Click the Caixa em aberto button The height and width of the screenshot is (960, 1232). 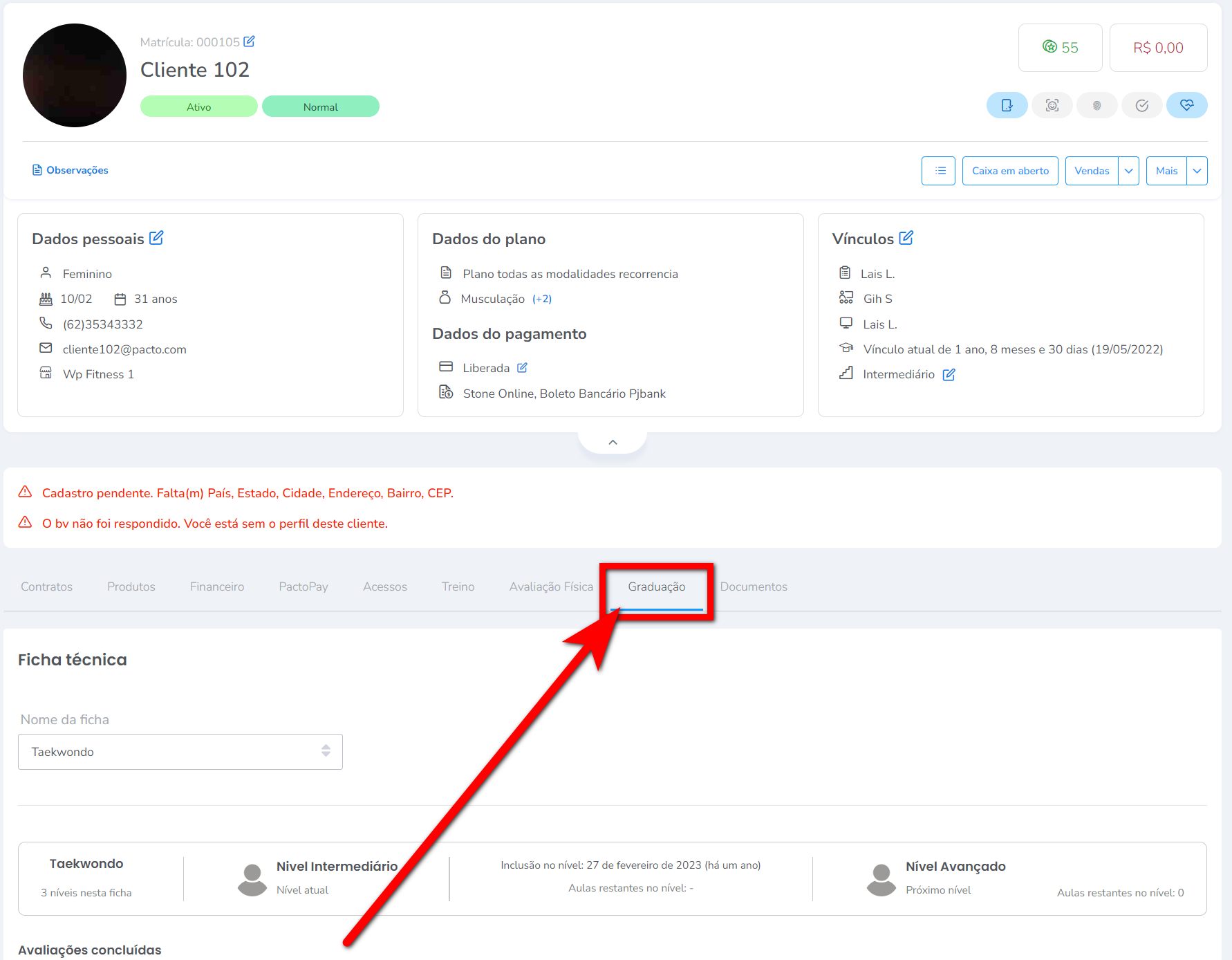[1010, 171]
